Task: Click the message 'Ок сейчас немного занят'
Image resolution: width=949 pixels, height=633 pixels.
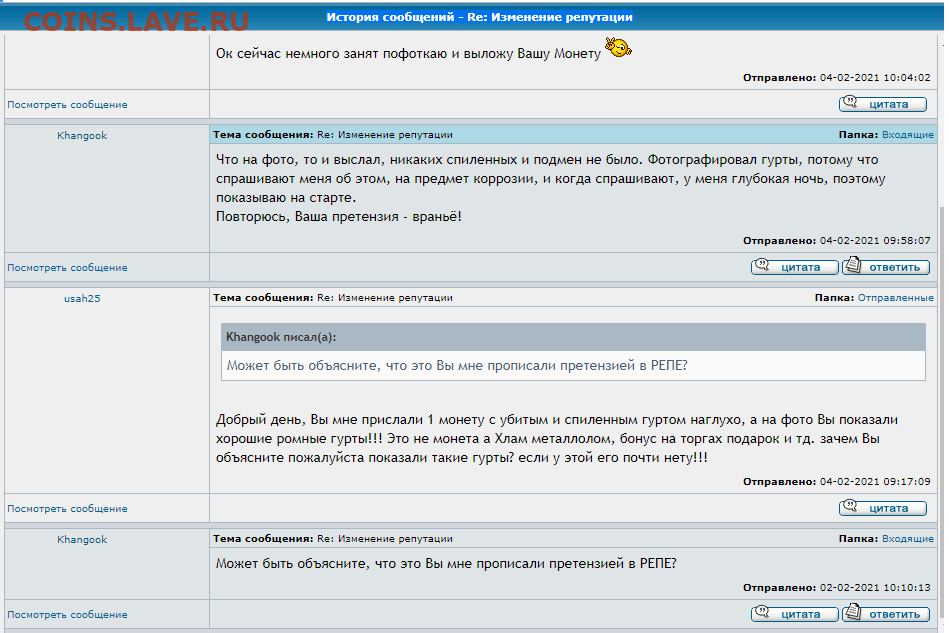Action: pos(409,54)
